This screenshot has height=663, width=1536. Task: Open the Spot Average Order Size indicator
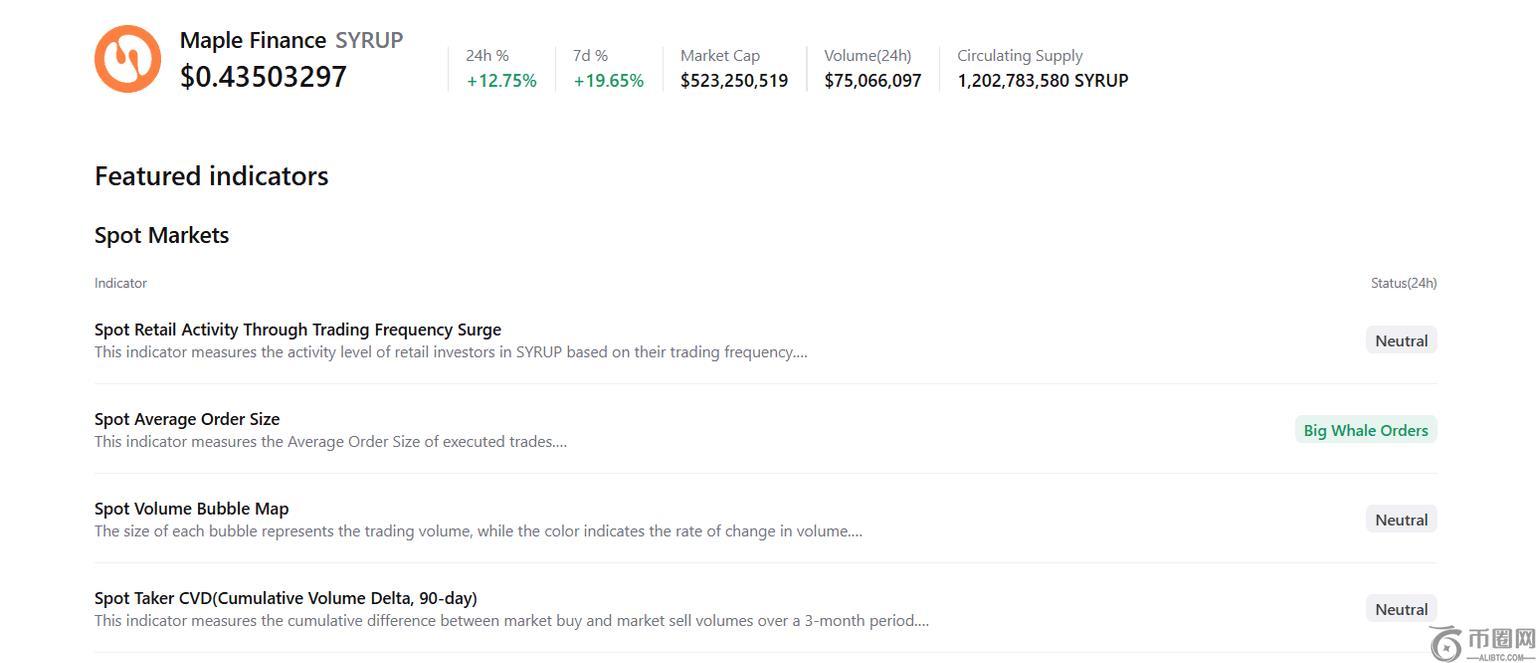(187, 419)
